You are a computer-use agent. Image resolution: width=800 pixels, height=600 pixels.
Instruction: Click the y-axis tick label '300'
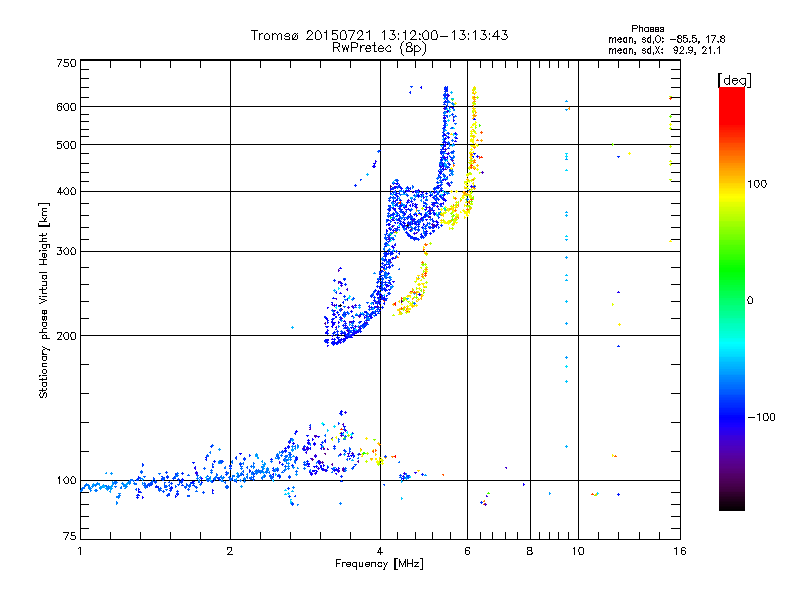[x=67, y=251]
